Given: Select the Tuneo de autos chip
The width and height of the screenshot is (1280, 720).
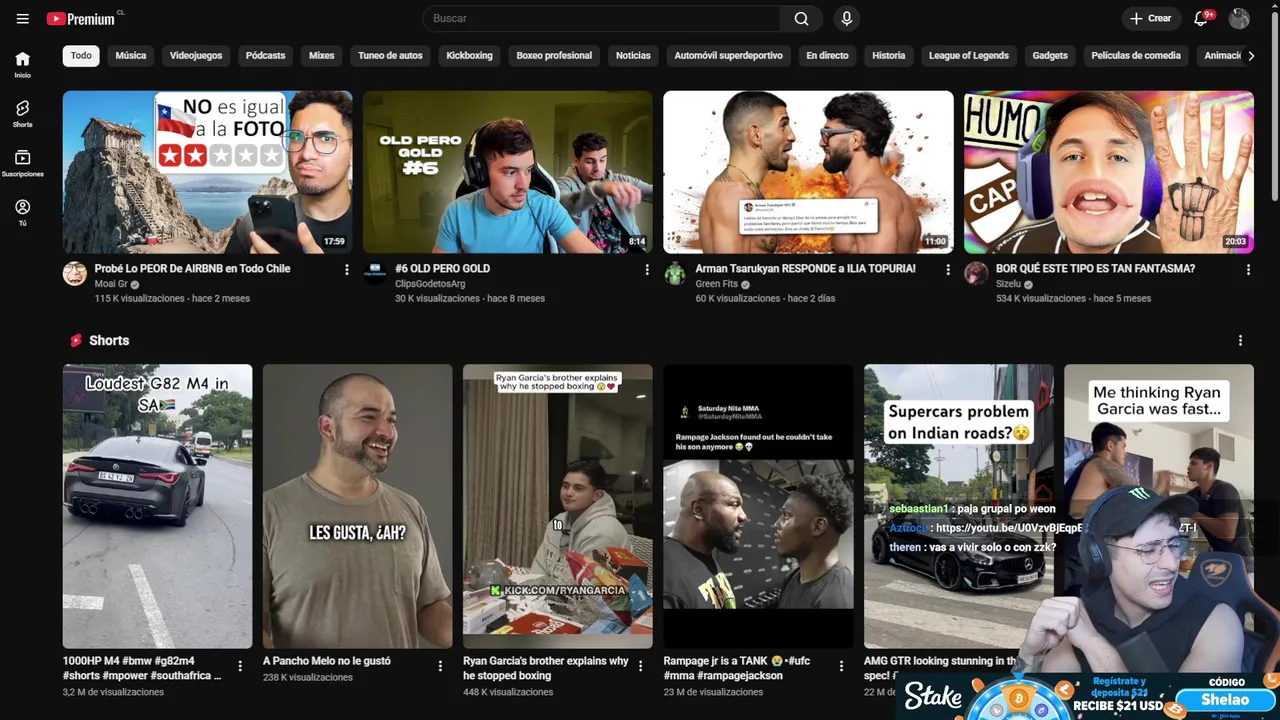Looking at the screenshot, I should pos(390,56).
